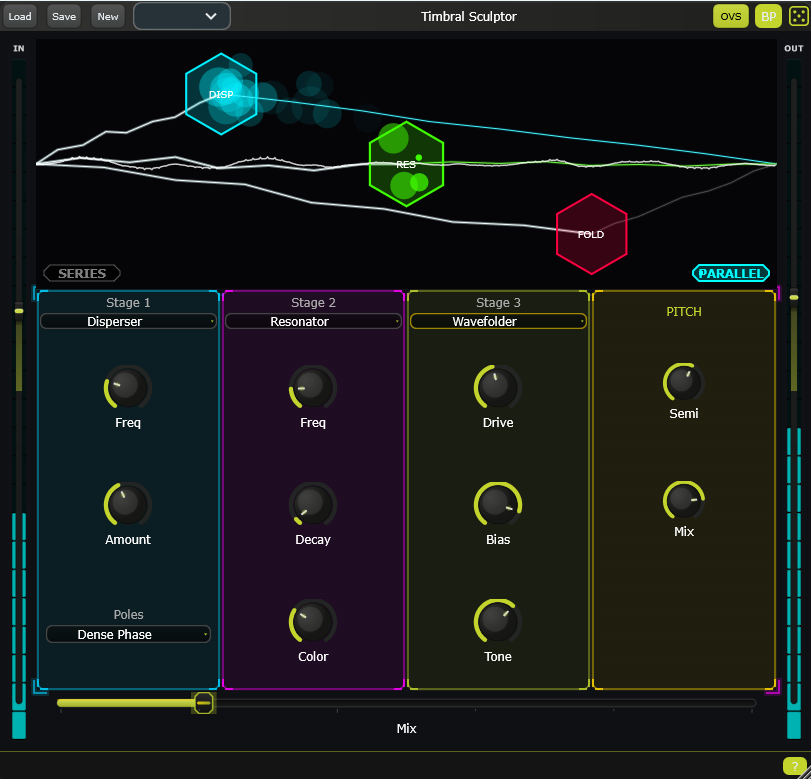Image resolution: width=811 pixels, height=779 pixels.
Task: Toggle the BP bypass button
Action: [x=768, y=16]
